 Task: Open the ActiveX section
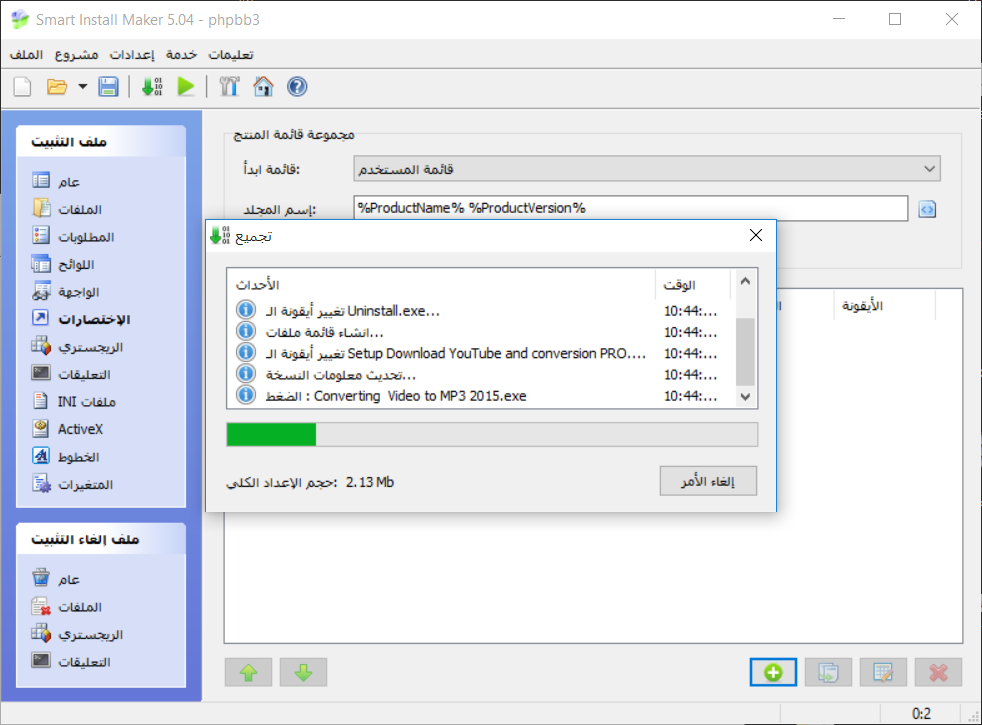click(x=67, y=429)
